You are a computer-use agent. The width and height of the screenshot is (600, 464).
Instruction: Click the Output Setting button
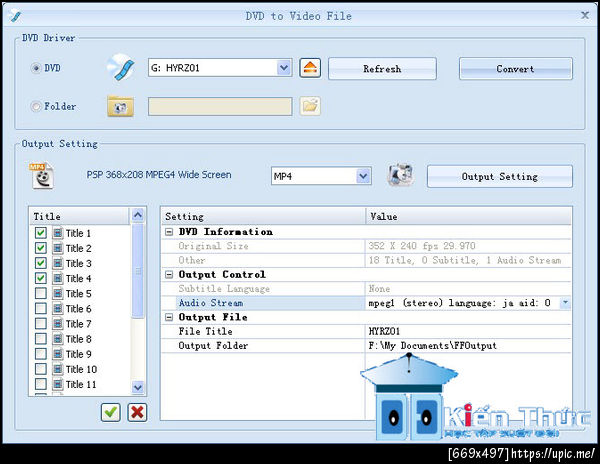(x=500, y=176)
